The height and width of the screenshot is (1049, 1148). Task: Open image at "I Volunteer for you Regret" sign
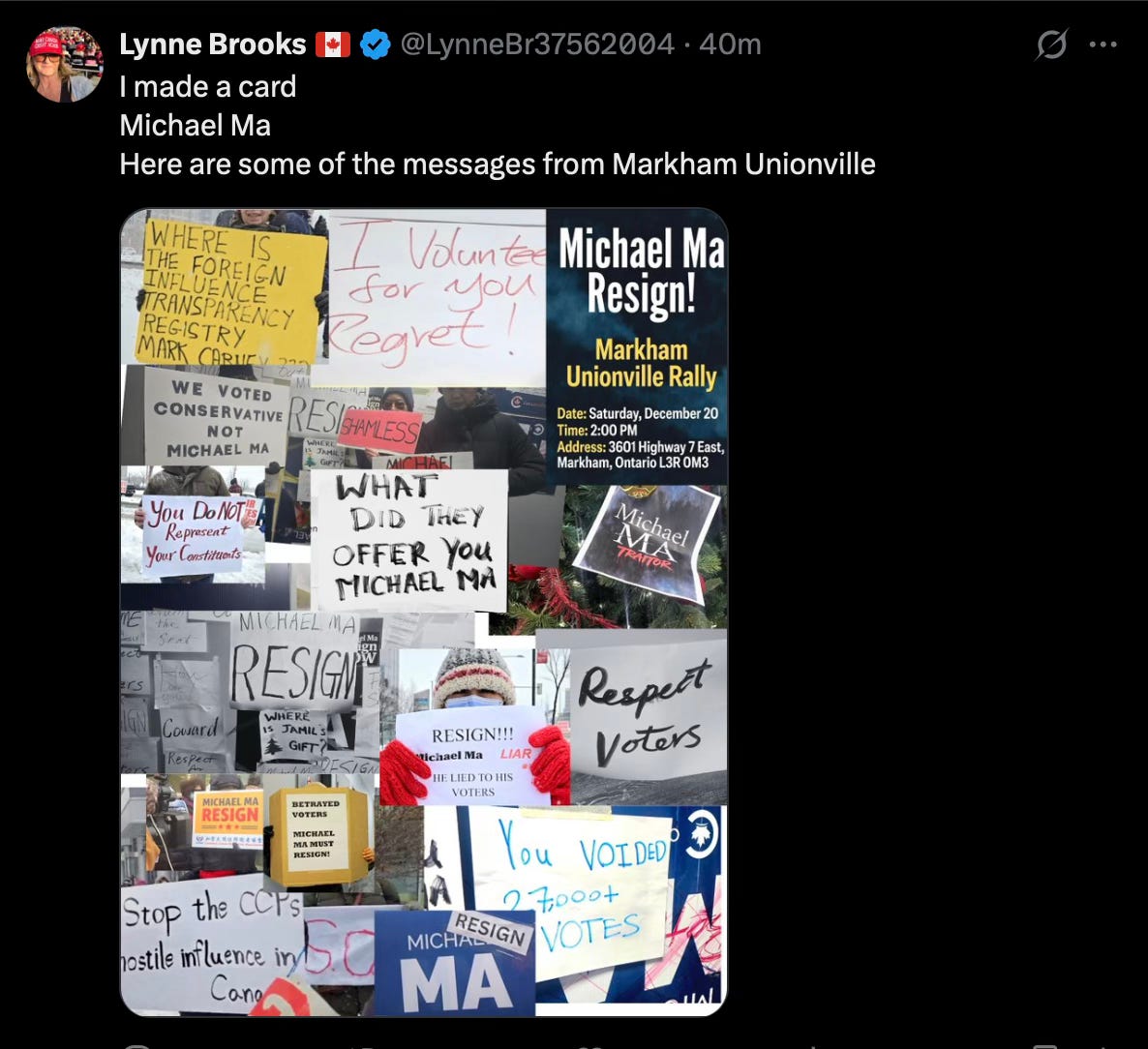pos(438,294)
